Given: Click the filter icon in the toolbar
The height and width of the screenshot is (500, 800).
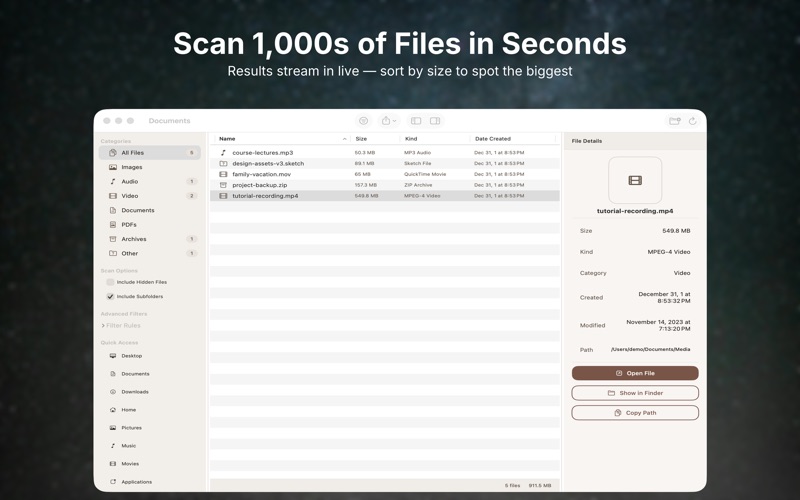Looking at the screenshot, I should [363, 121].
